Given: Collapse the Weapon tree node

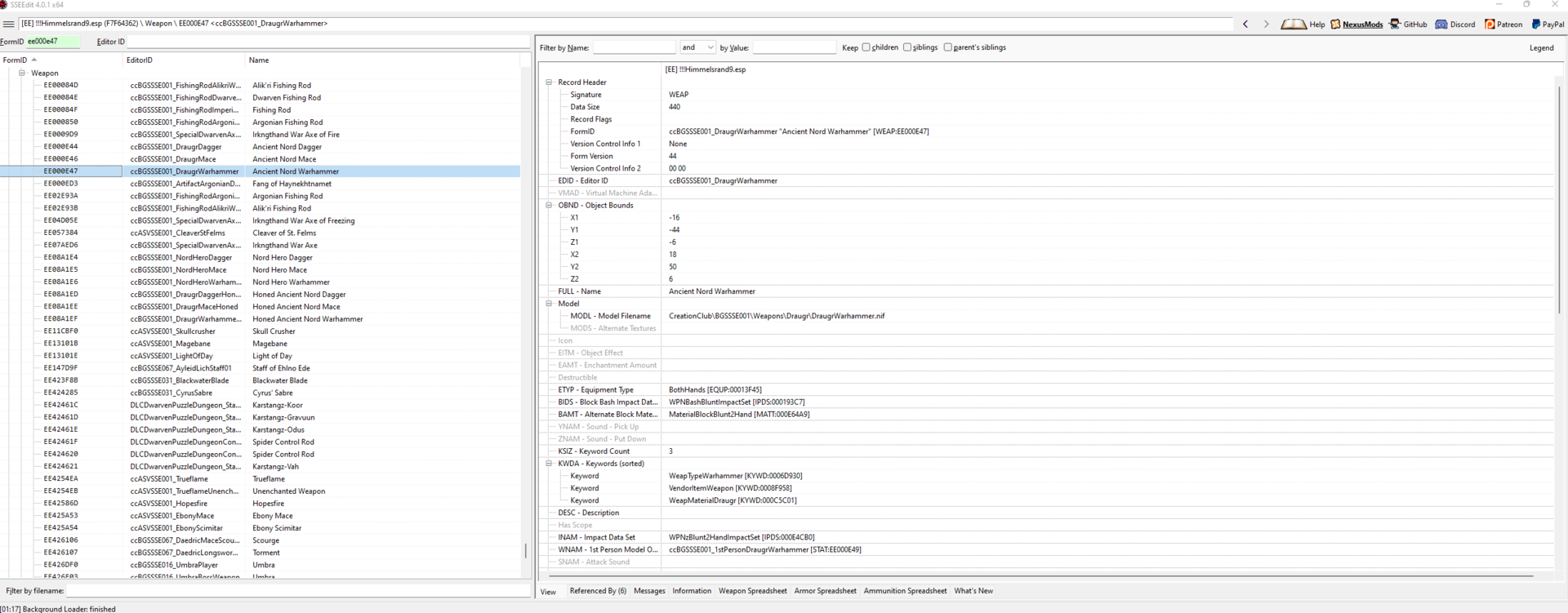Looking at the screenshot, I should coord(22,73).
